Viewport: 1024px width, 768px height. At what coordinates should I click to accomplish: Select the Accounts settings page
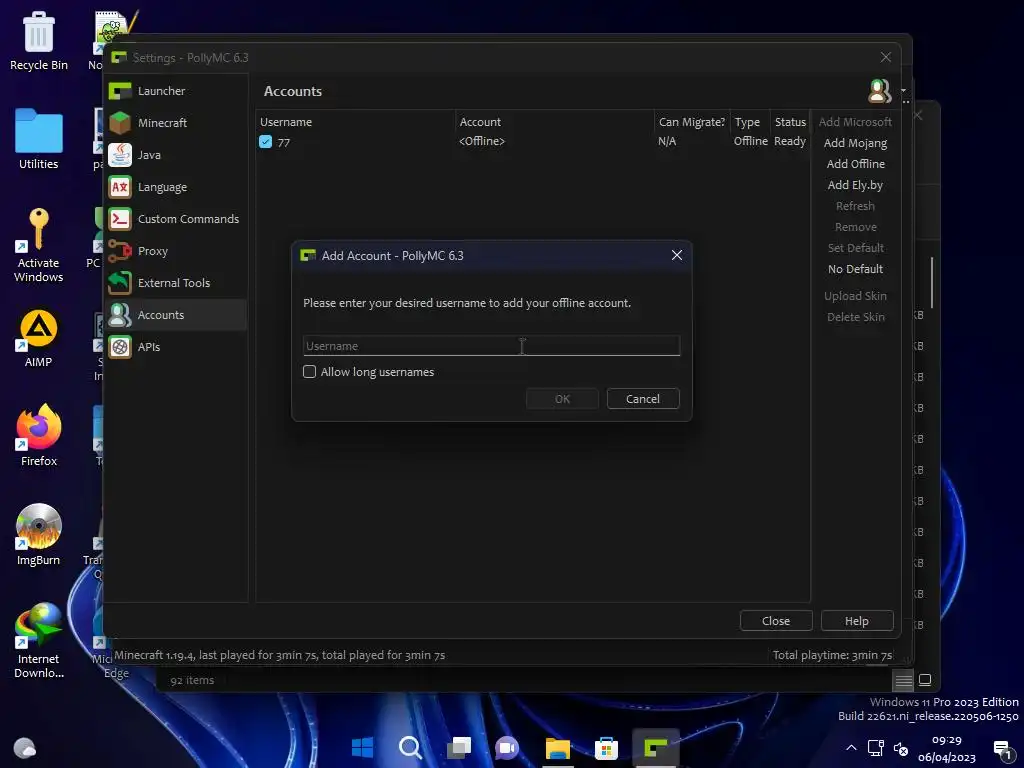point(175,315)
